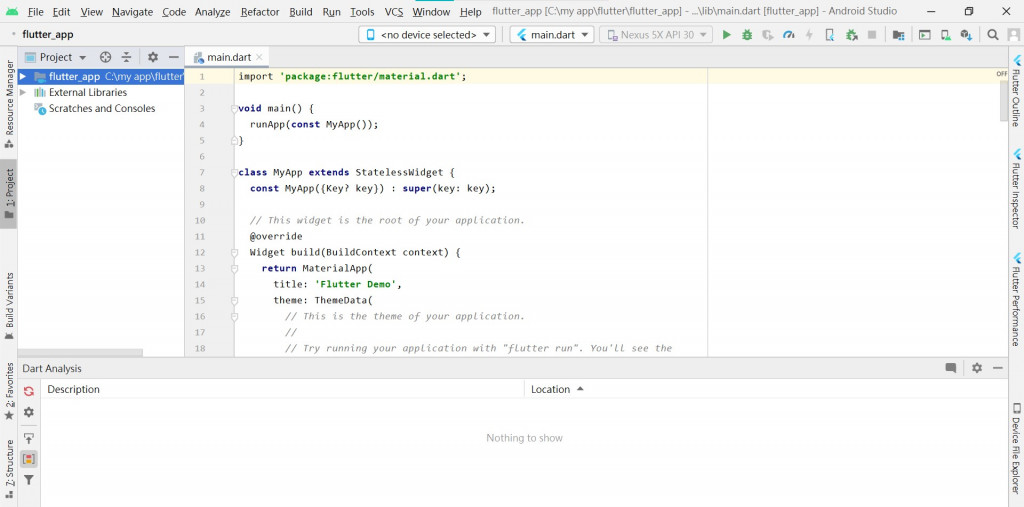
Task: Open the Profiler gauge icon
Action: tap(789, 35)
